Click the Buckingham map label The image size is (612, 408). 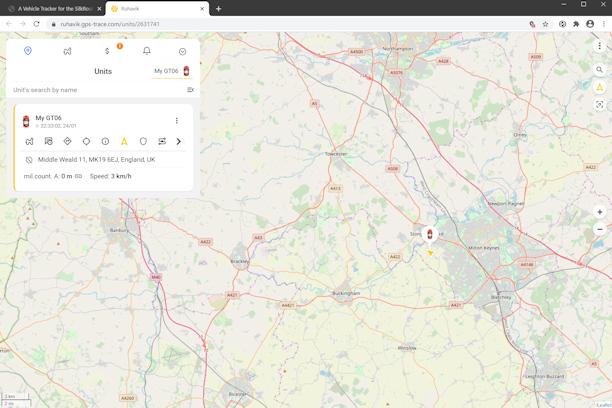click(346, 293)
